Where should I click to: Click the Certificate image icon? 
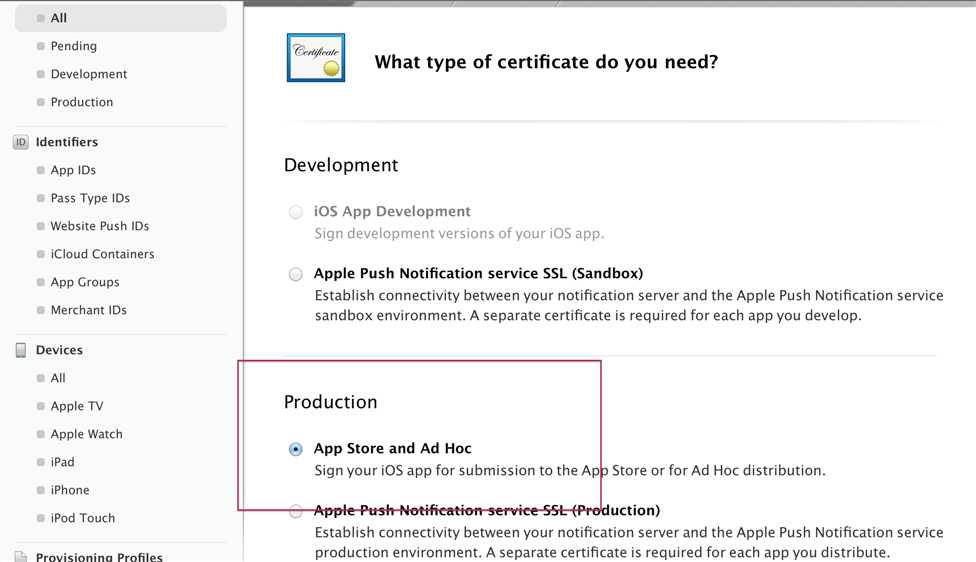(316, 57)
